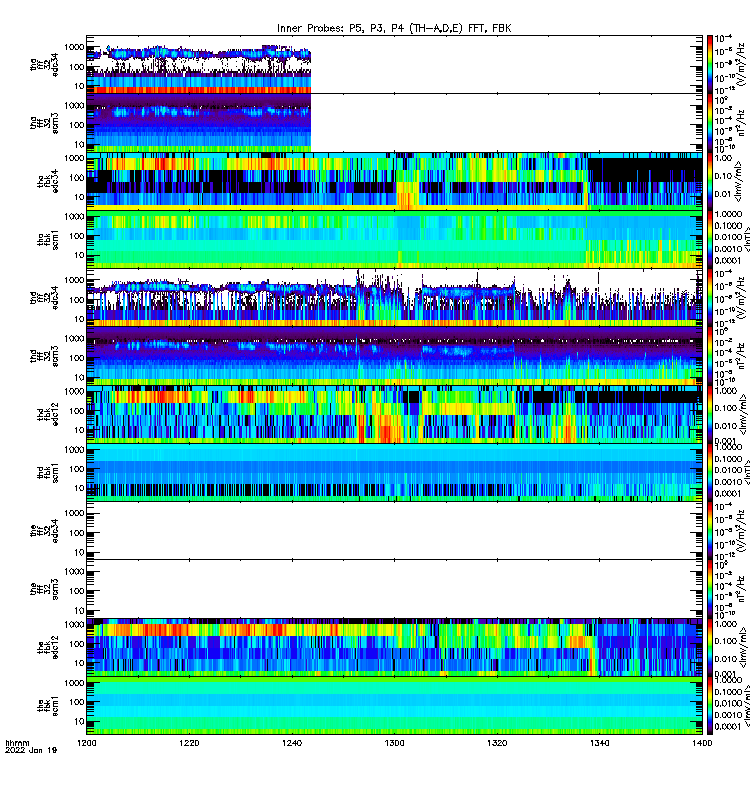Click the 'tha fff 32 edc34' panel label
Screen dimensions: 750x800
(x=44, y=65)
